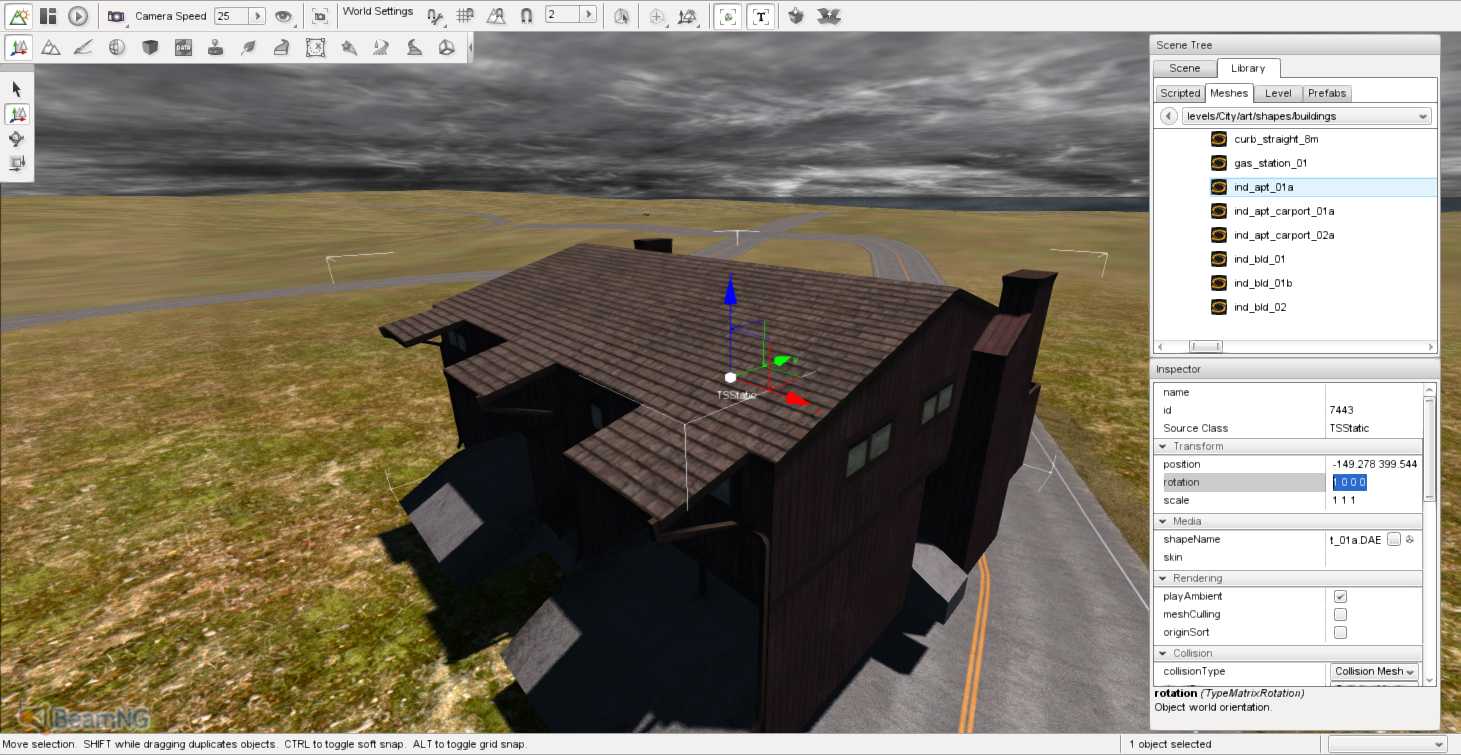Uncheck the playAmbient checkbox
Screen dimensions: 1461x755
pyautogui.click(x=1340, y=596)
